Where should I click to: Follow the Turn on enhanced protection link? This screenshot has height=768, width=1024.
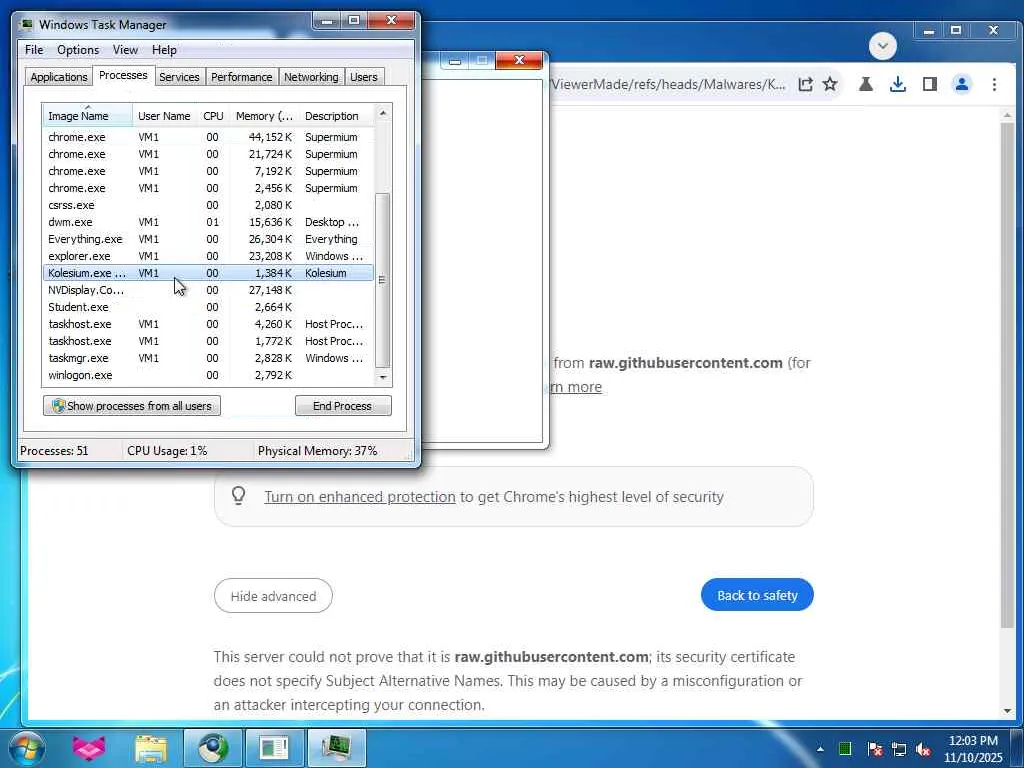[x=360, y=497]
